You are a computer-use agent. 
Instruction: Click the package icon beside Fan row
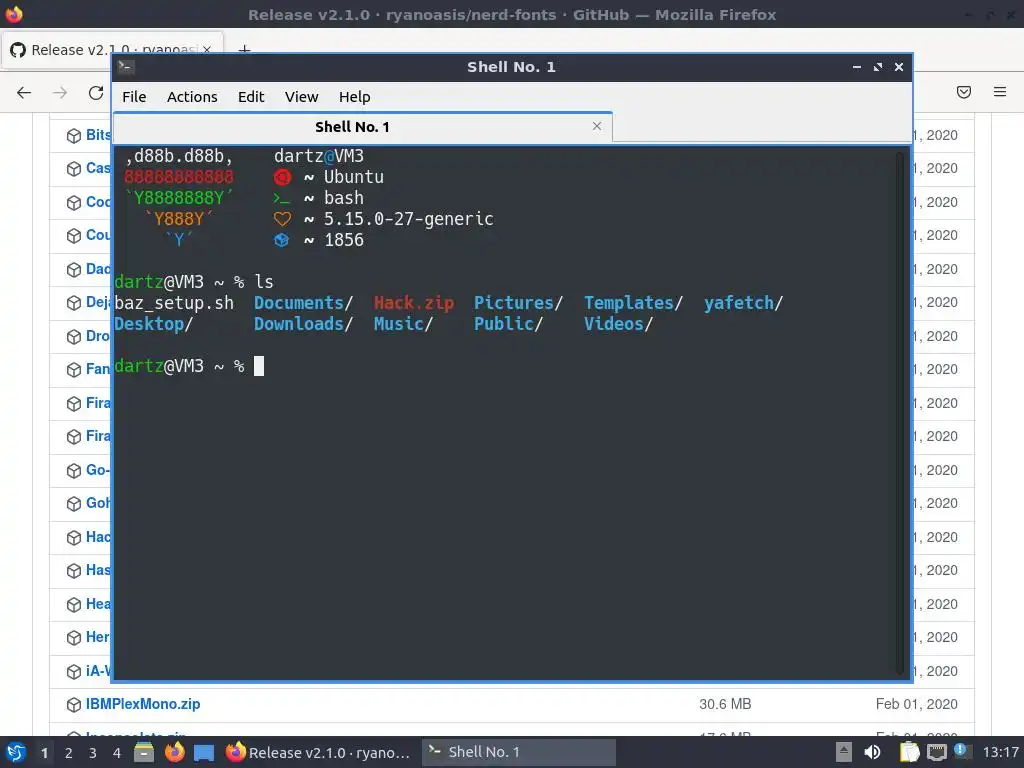pos(74,370)
